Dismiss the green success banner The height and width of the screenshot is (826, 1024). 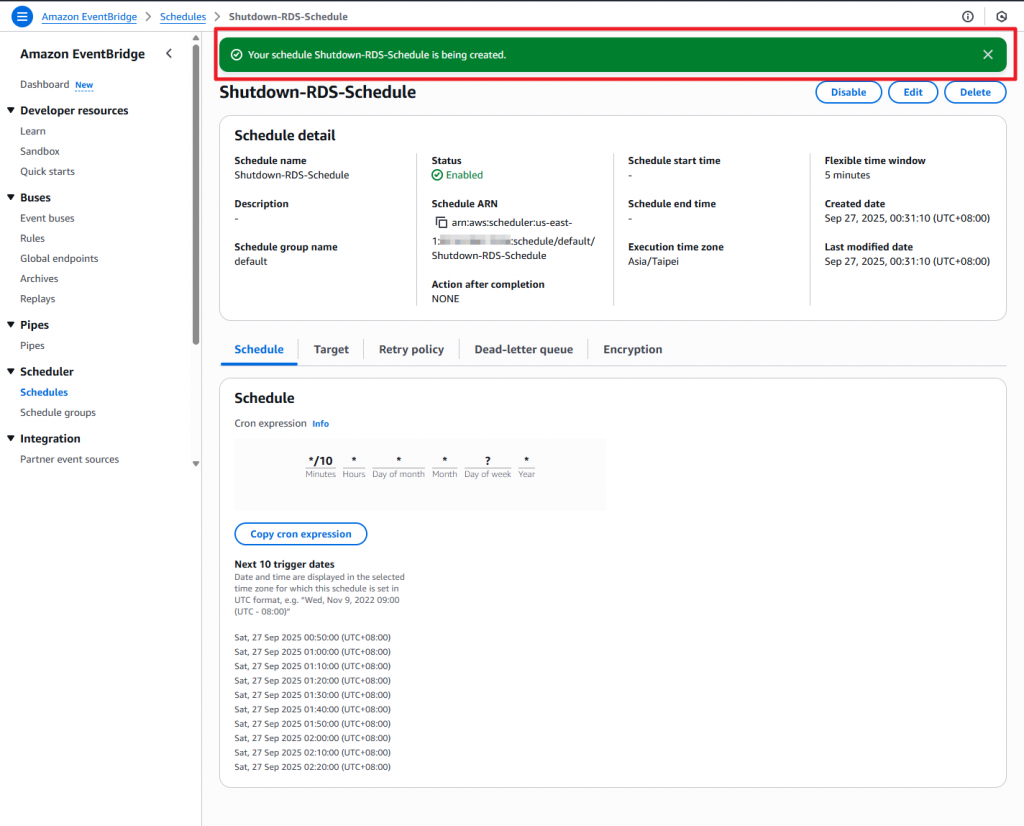(987, 55)
